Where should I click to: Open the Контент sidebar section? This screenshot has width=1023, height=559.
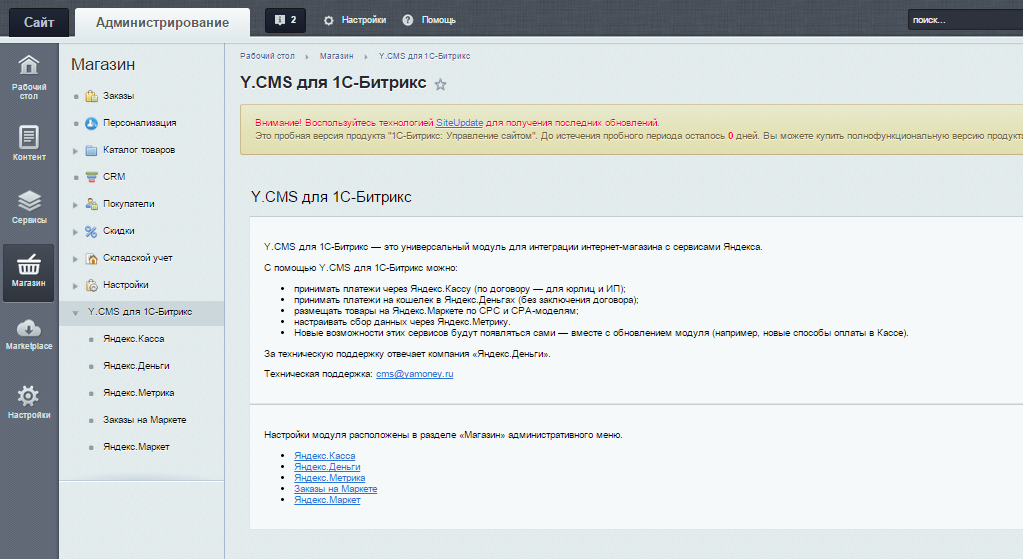coord(29,143)
